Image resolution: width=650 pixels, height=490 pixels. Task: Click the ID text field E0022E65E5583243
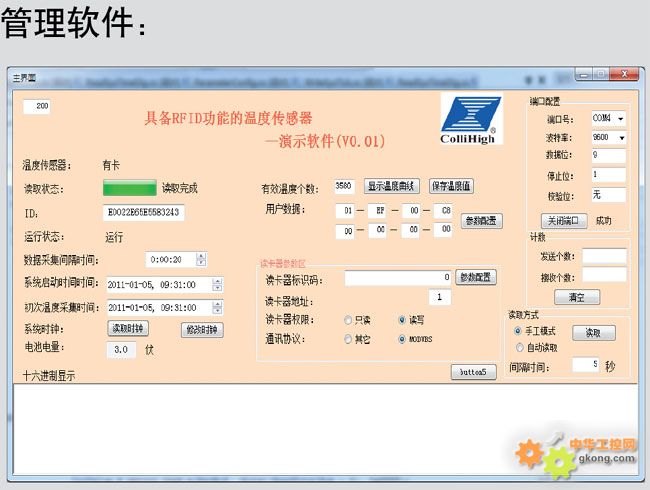(143, 212)
